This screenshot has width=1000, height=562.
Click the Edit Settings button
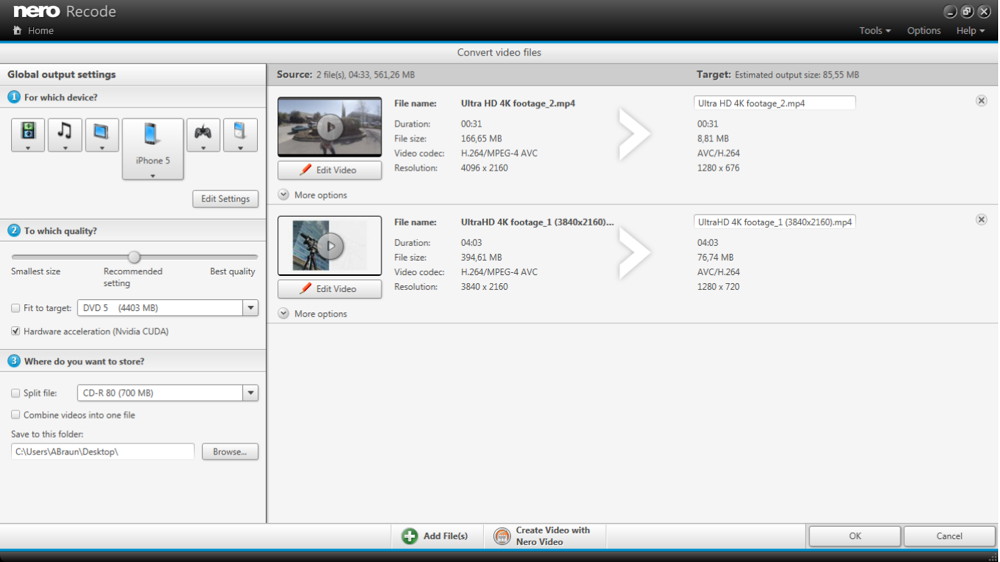pyautogui.click(x=225, y=199)
